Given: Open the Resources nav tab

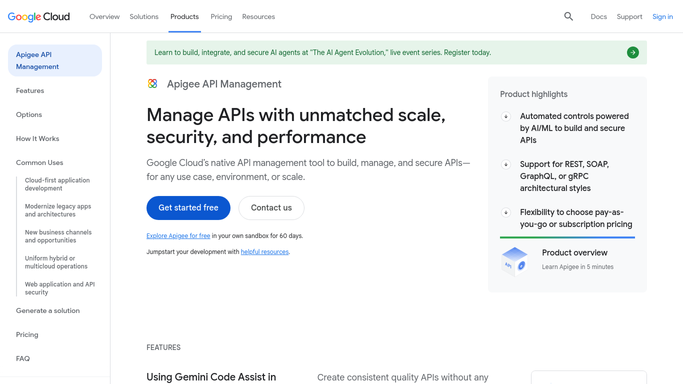Looking at the screenshot, I should [x=258, y=17].
